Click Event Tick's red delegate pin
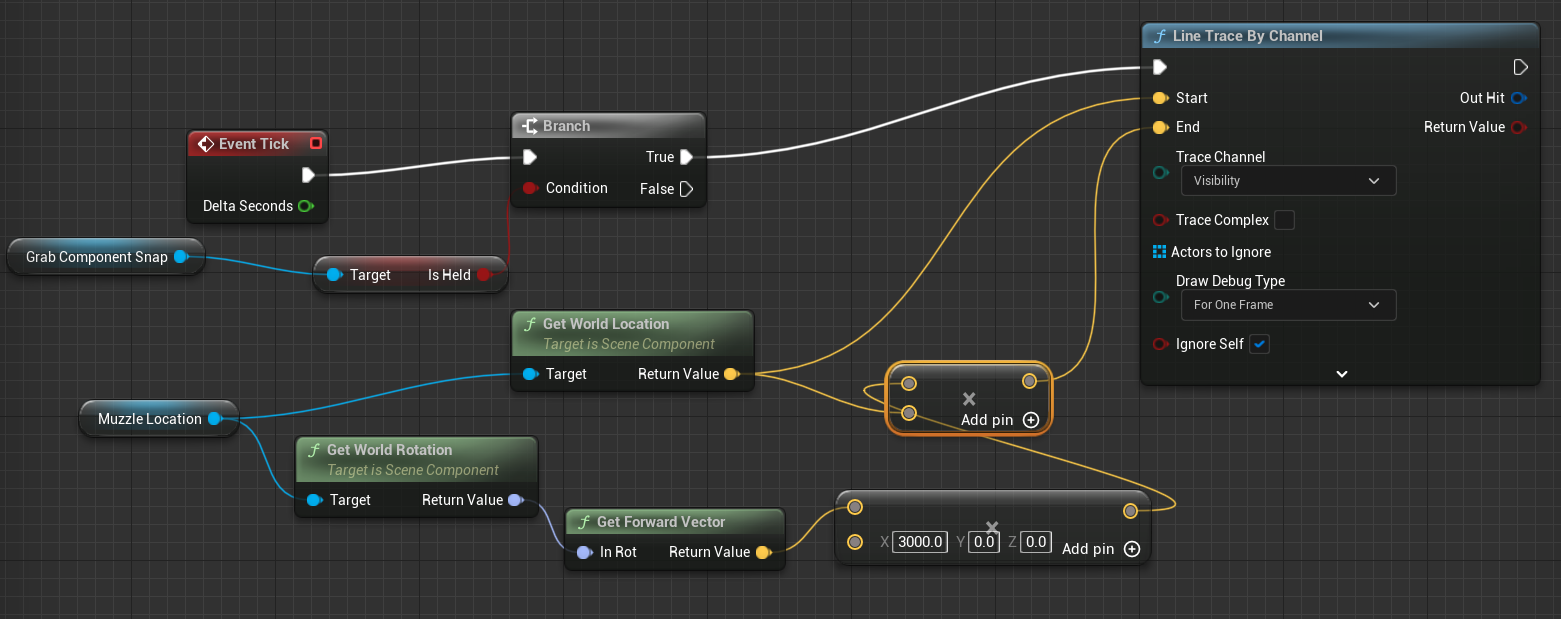Image resolution: width=1561 pixels, height=619 pixels. pyautogui.click(x=316, y=144)
